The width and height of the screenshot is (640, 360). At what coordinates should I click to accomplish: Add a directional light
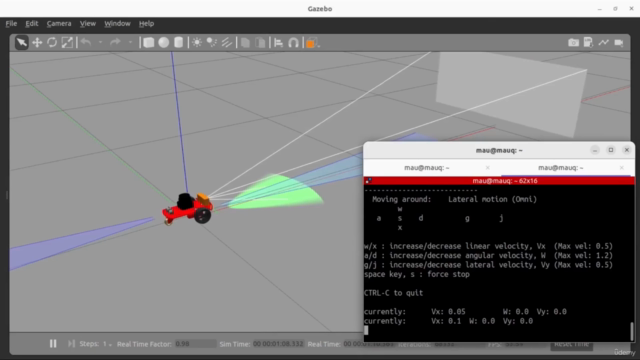[227, 42]
